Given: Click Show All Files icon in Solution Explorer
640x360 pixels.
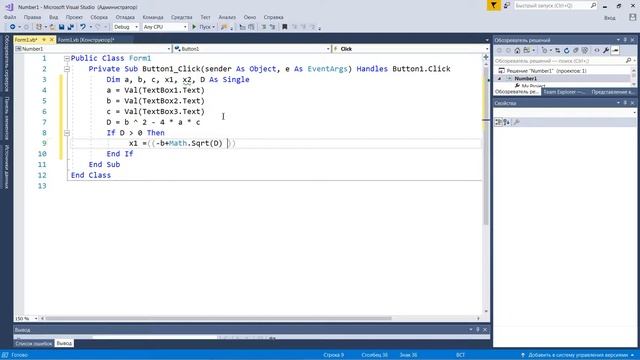Looking at the screenshot, I should tap(585, 51).
